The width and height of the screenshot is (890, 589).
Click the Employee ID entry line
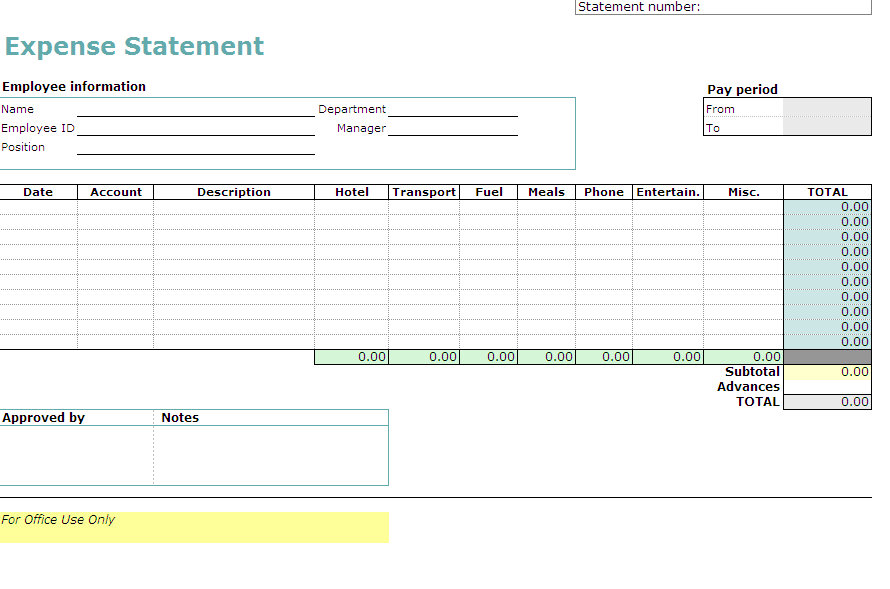pos(196,129)
